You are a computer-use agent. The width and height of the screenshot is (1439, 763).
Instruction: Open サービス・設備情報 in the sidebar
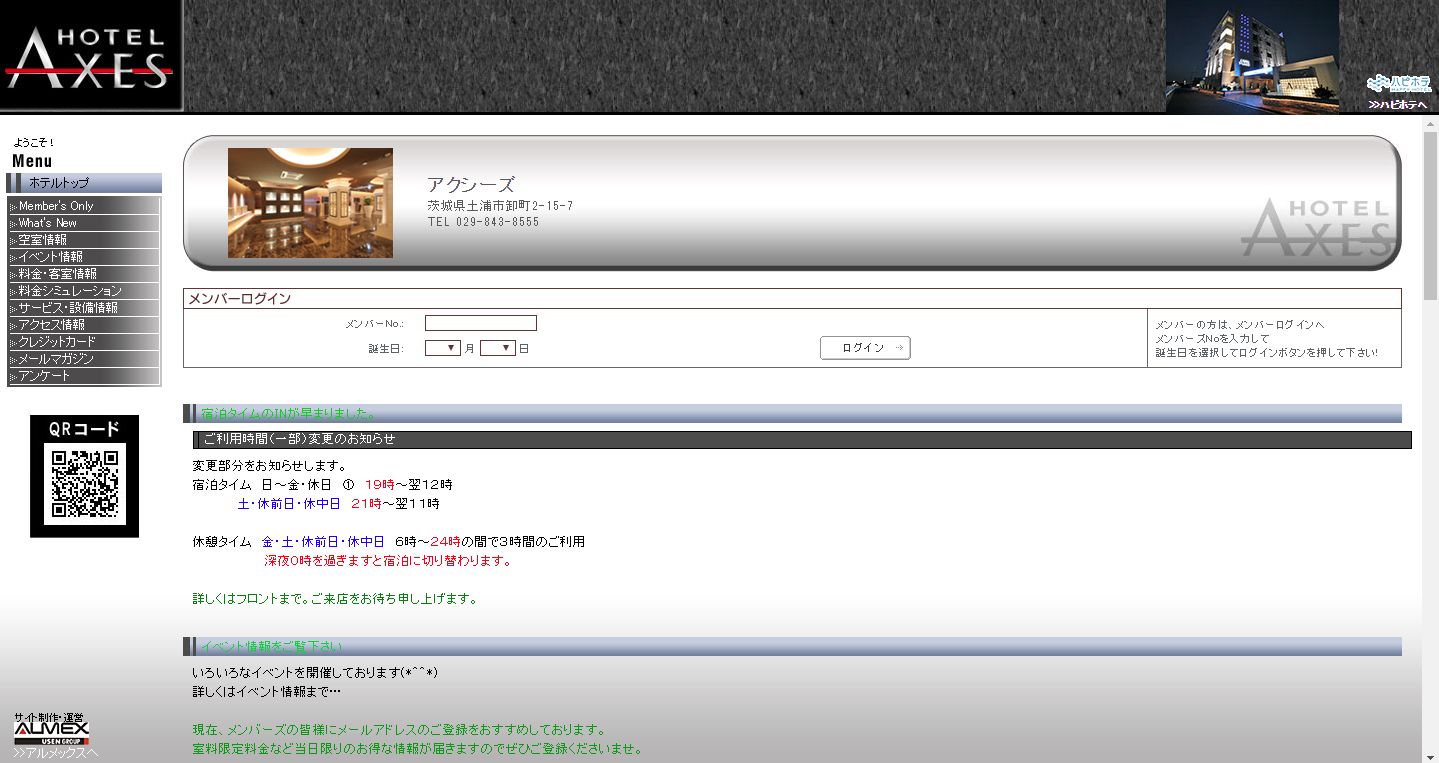(84, 308)
